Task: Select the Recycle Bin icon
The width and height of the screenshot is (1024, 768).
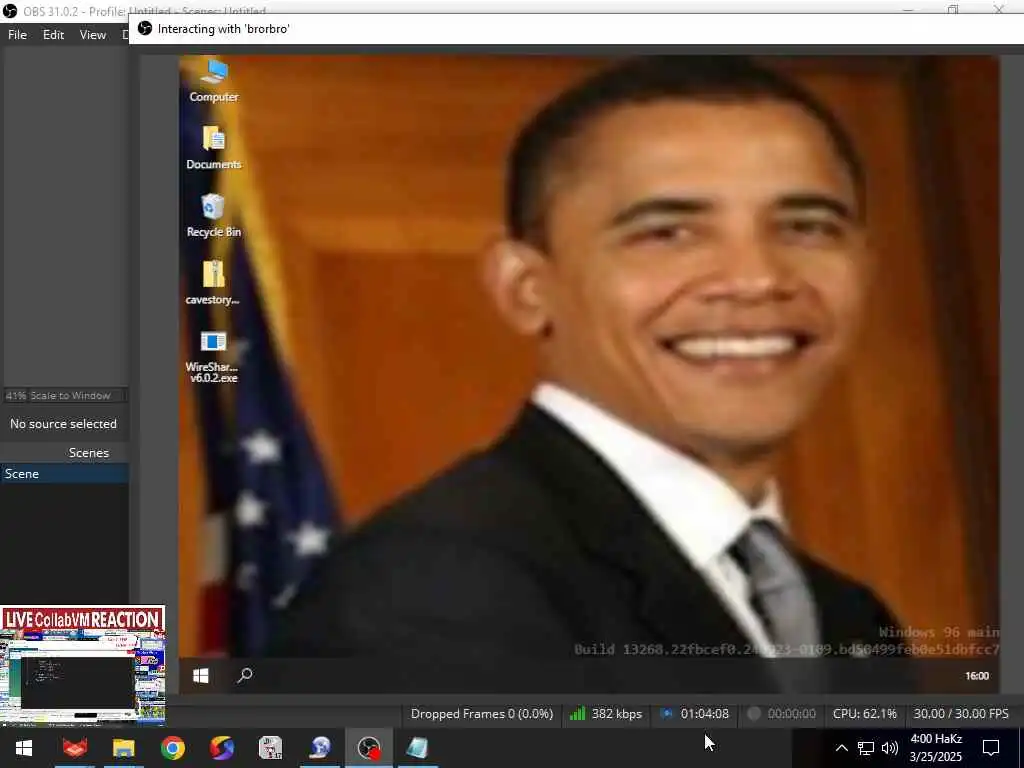Action: [x=214, y=216]
